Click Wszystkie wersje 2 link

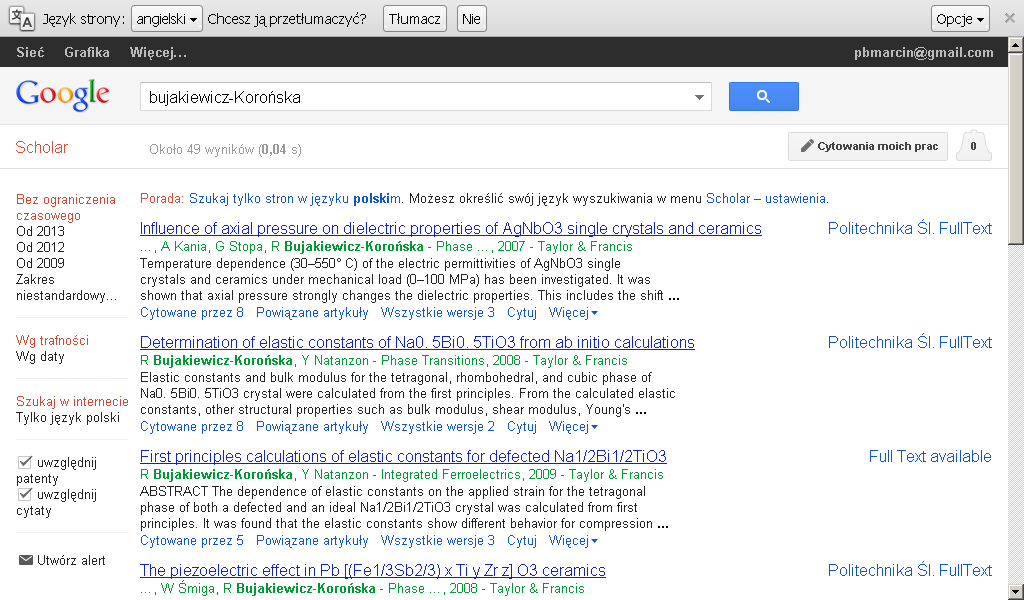click(438, 426)
